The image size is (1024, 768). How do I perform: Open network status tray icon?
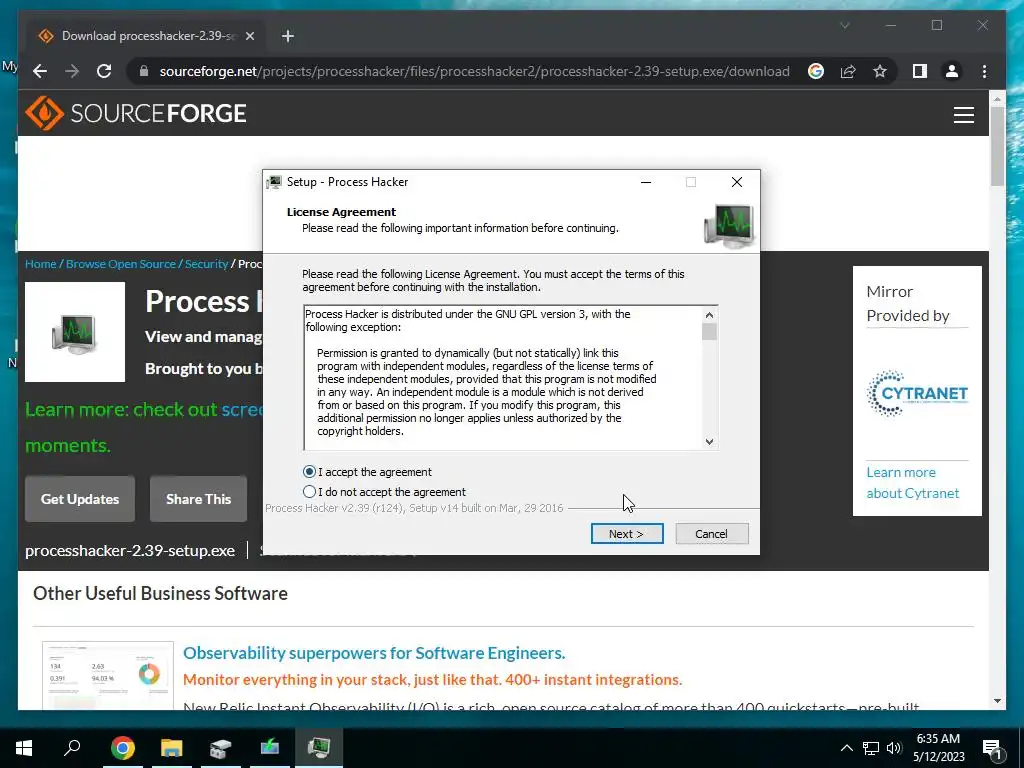[x=871, y=748]
